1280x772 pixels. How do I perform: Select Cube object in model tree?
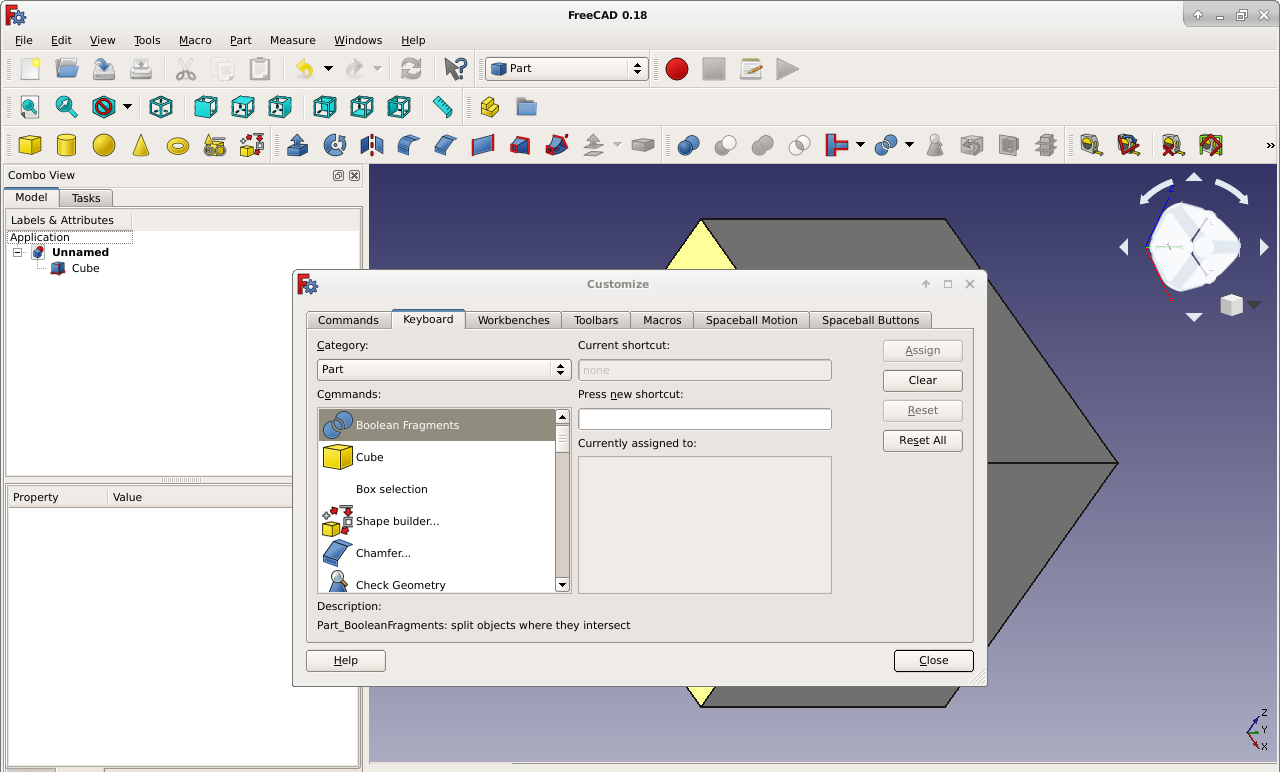85,269
